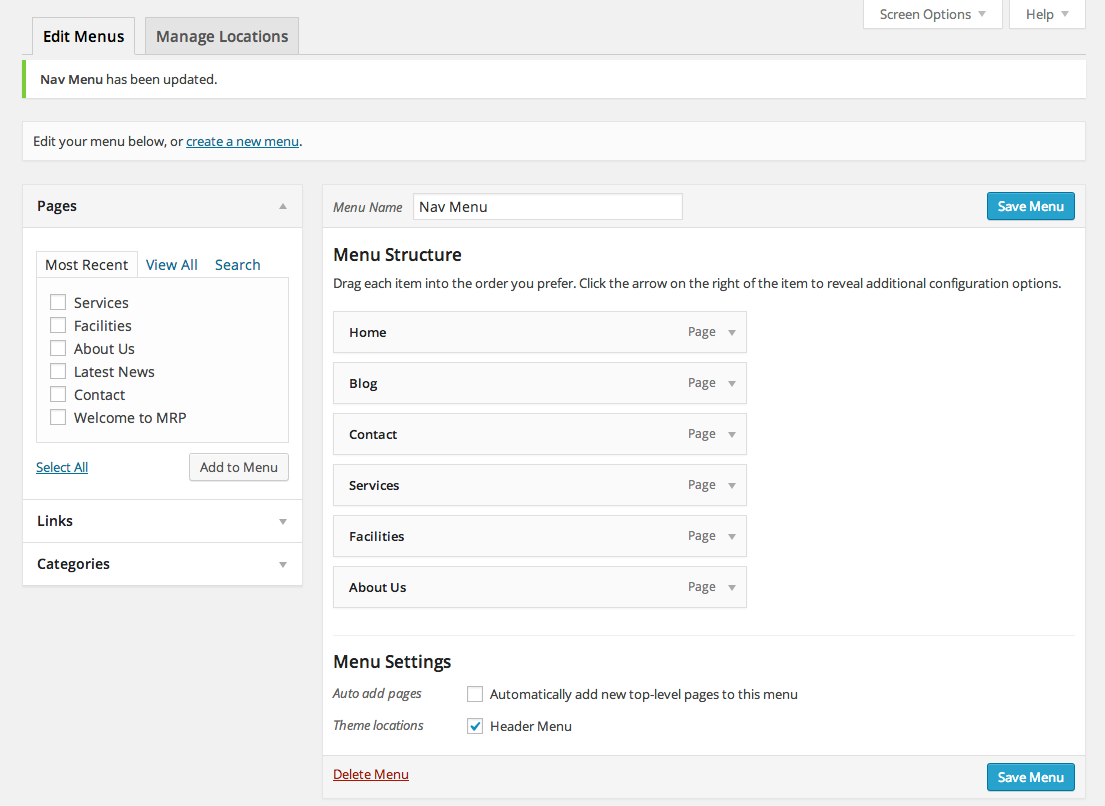Expand the Links panel
1105x806 pixels.
coord(283,521)
